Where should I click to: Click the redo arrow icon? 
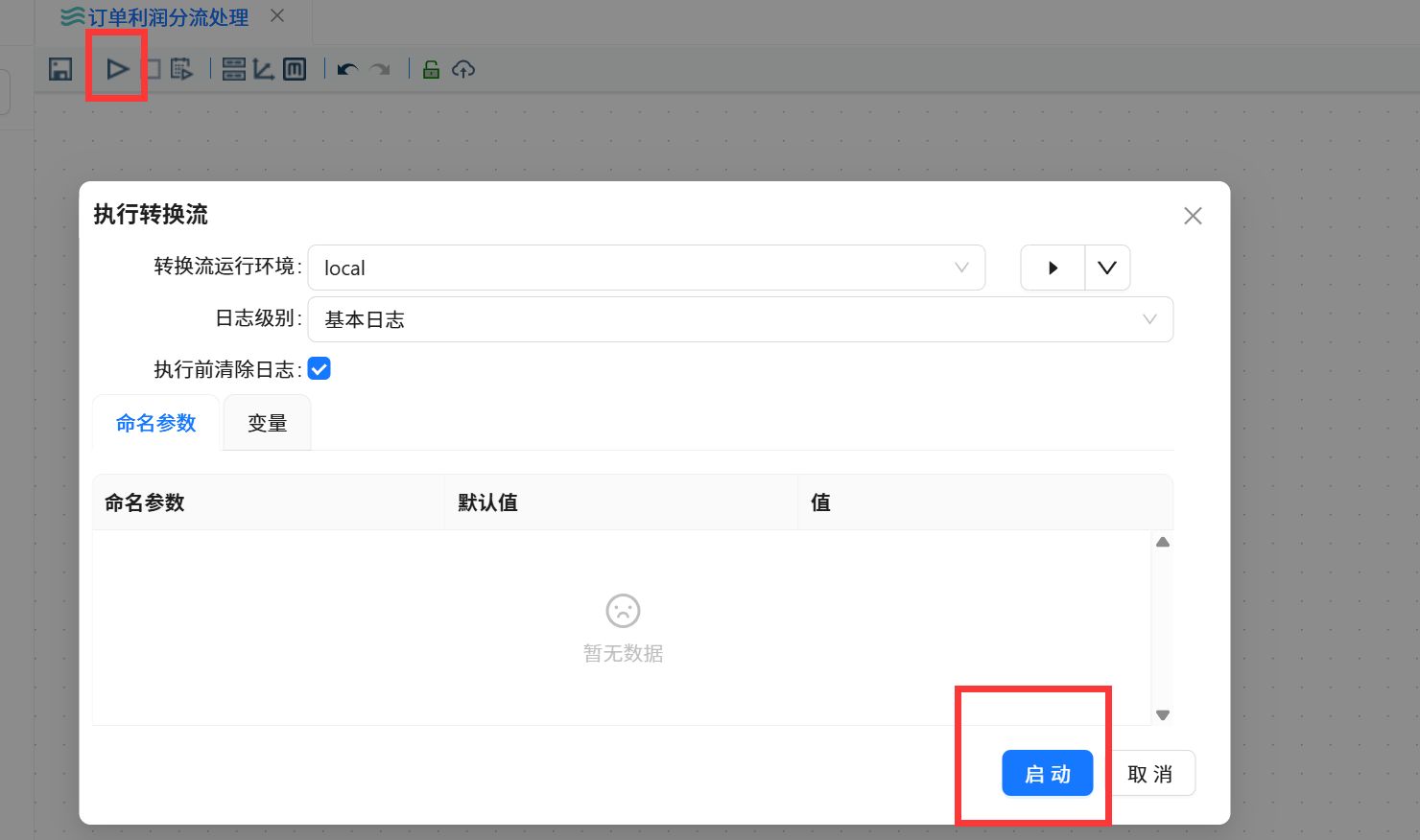[x=381, y=69]
